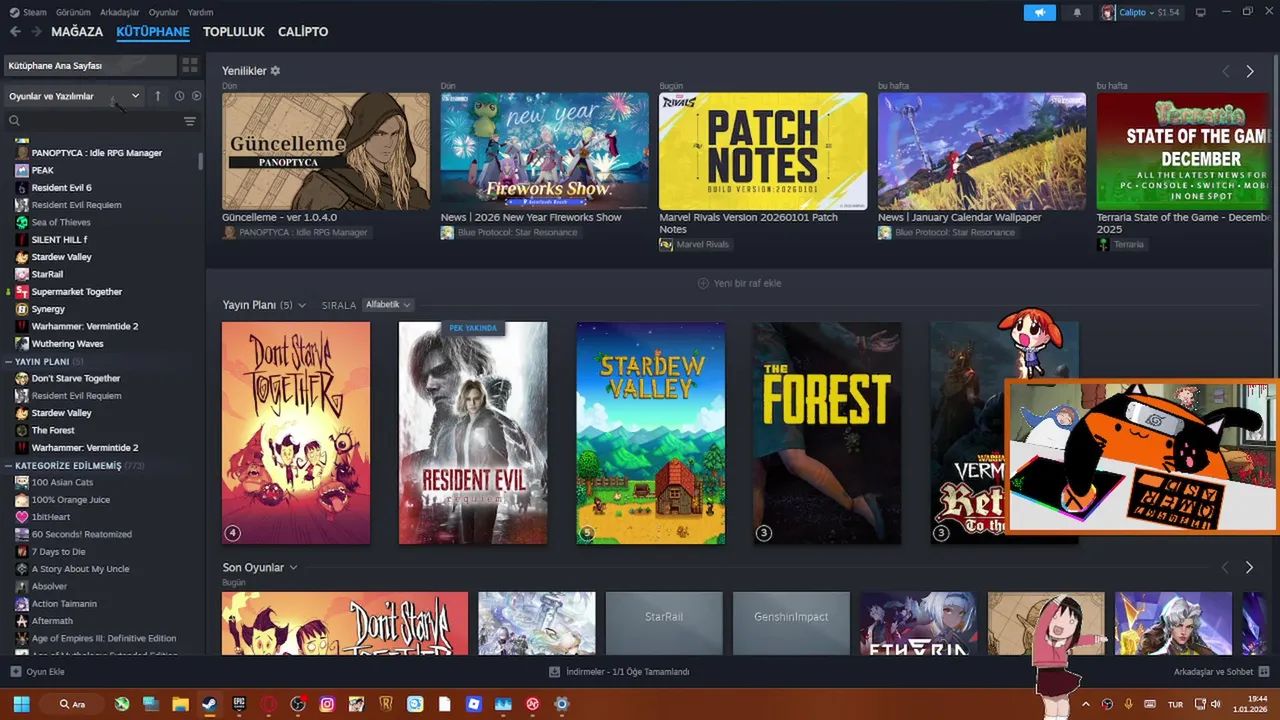Screen dimensions: 1280x720
Task: Open Arkadaşlar ve Sohbet chat icon
Action: coord(1263,672)
